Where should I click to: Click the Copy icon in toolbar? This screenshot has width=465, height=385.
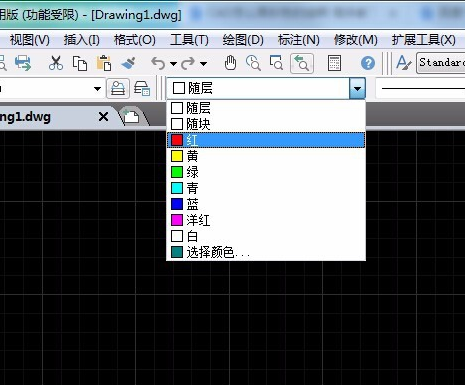pos(80,63)
